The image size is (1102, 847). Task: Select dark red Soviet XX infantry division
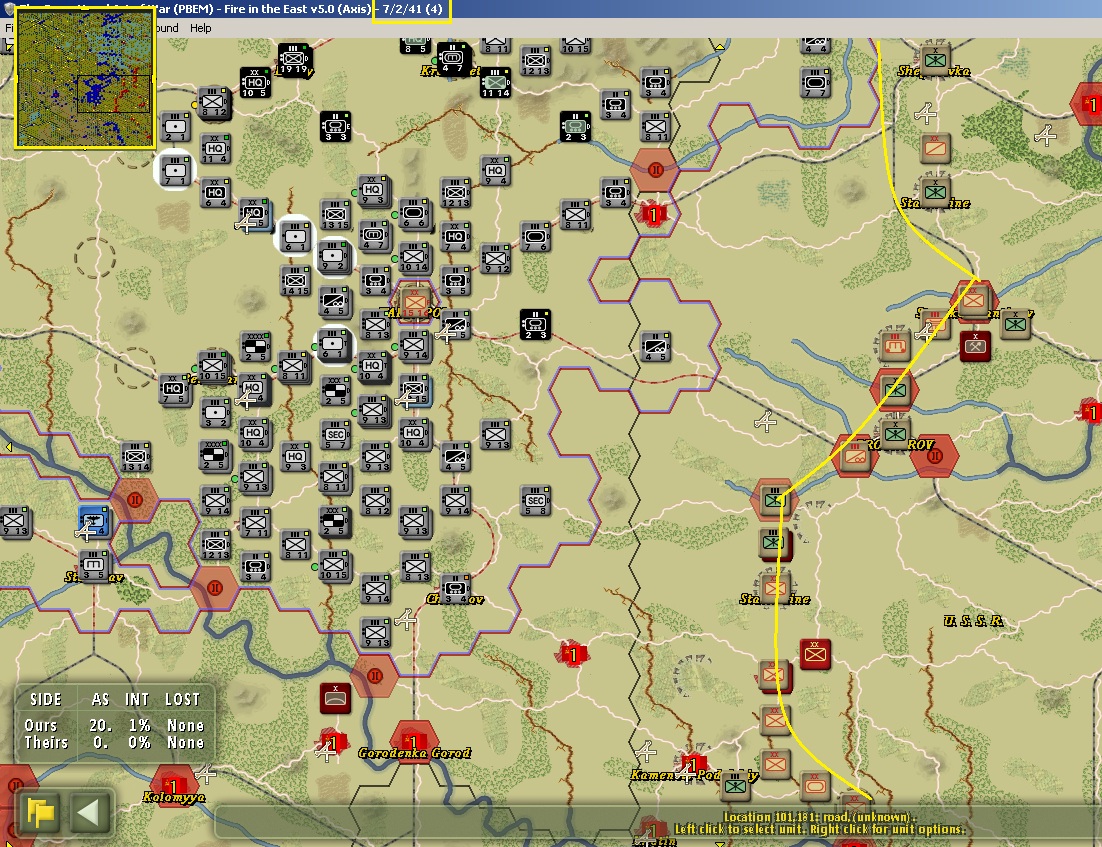pyautogui.click(x=815, y=654)
